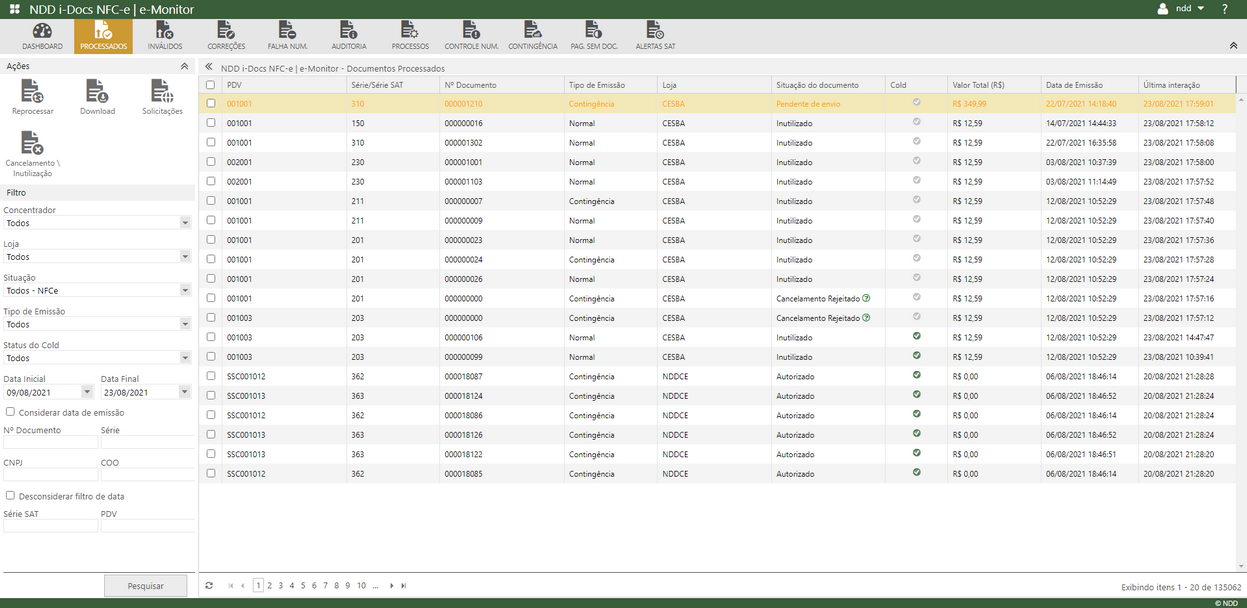Open the PROCESSADOS monitoring section
This screenshot has height=608, width=1247.
point(103,34)
